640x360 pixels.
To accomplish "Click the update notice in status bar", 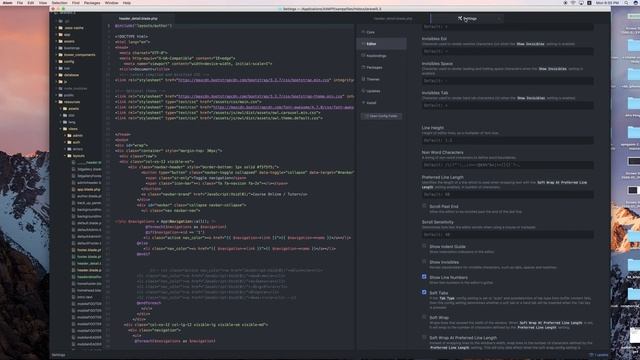I will point(599,355).
